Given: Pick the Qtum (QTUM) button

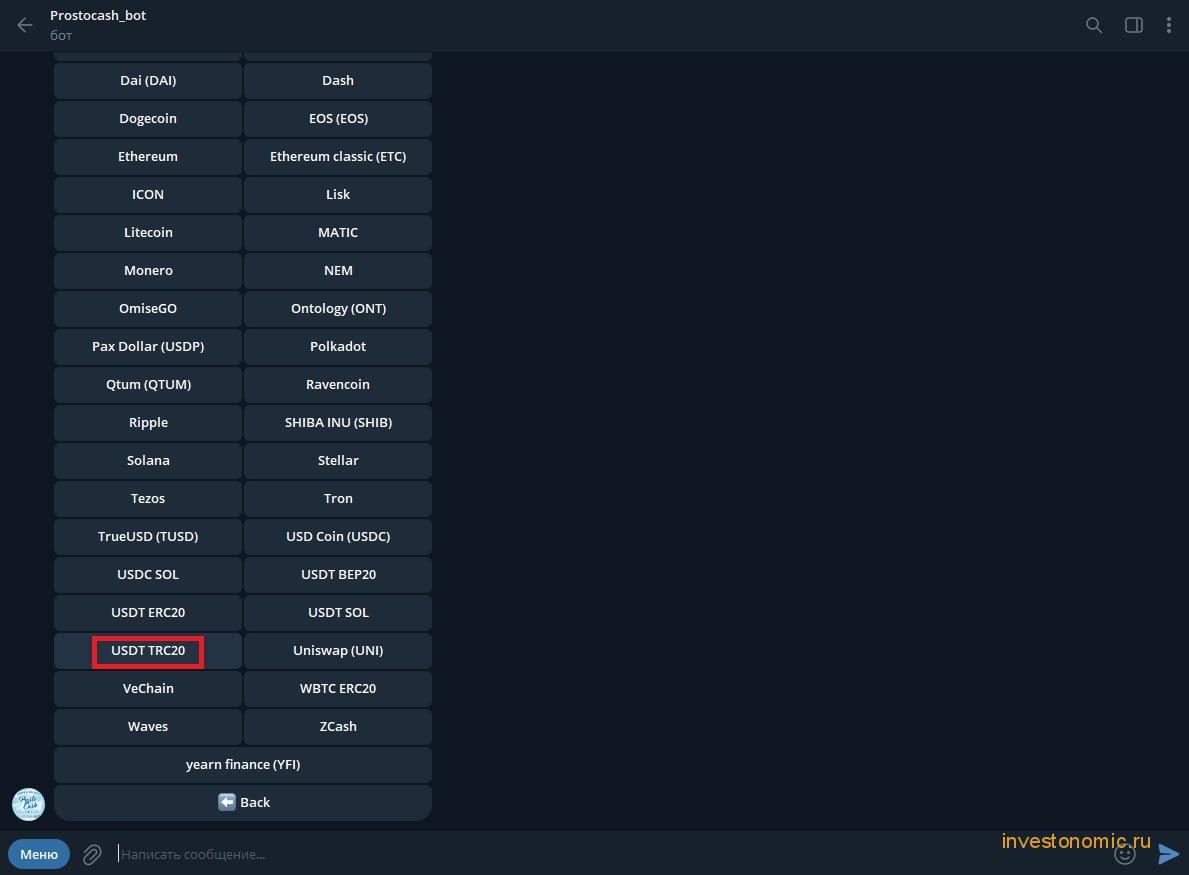Looking at the screenshot, I should (148, 384).
